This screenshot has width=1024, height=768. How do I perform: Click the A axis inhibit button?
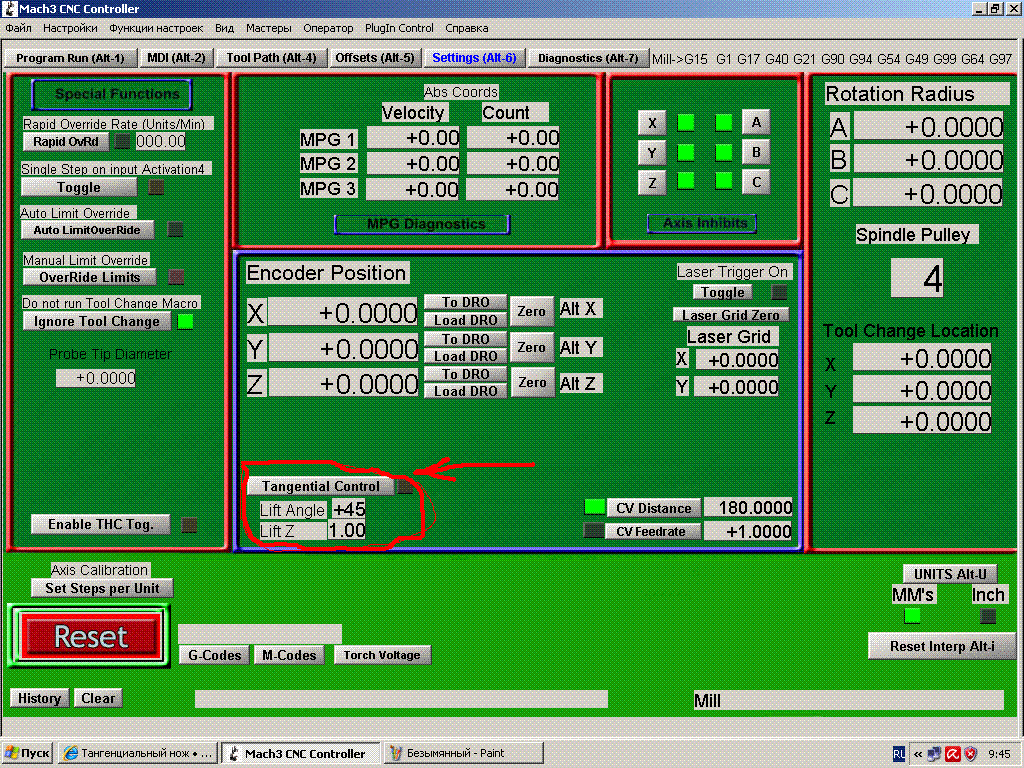pos(756,122)
